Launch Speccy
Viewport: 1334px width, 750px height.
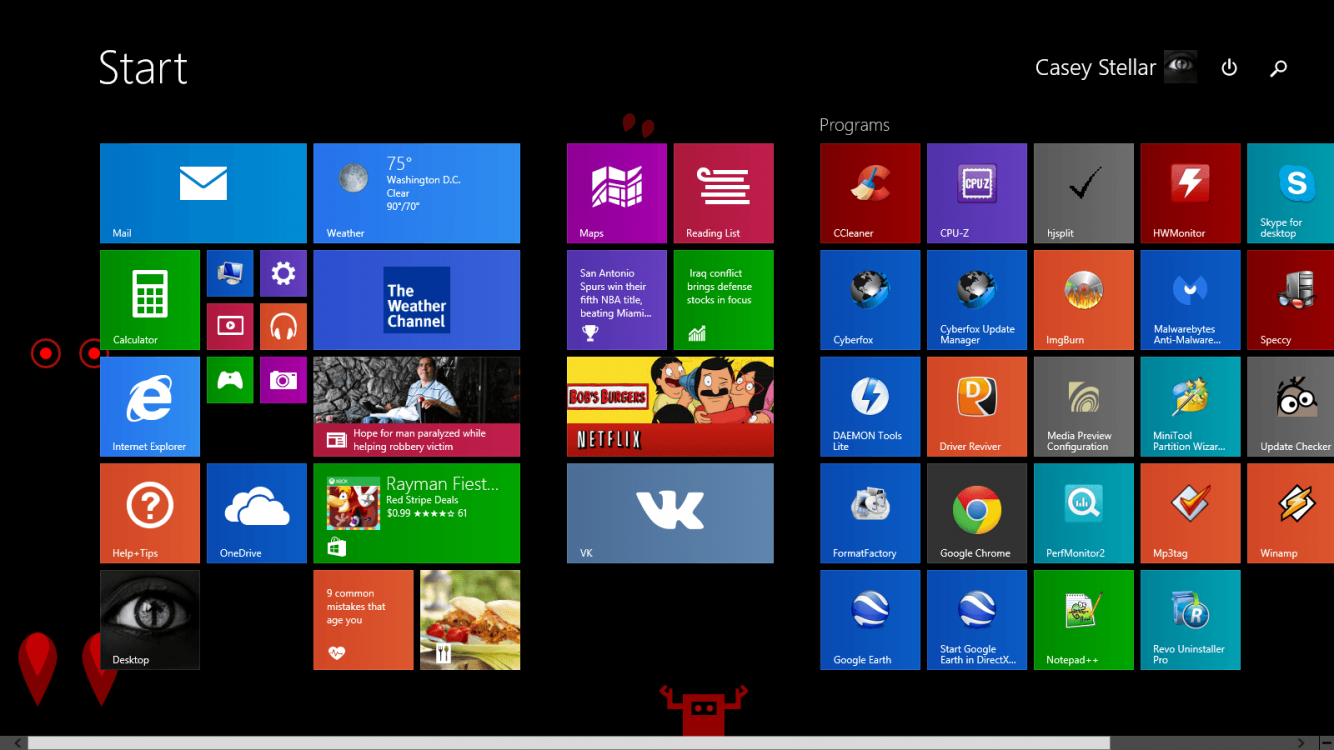(x=1290, y=300)
